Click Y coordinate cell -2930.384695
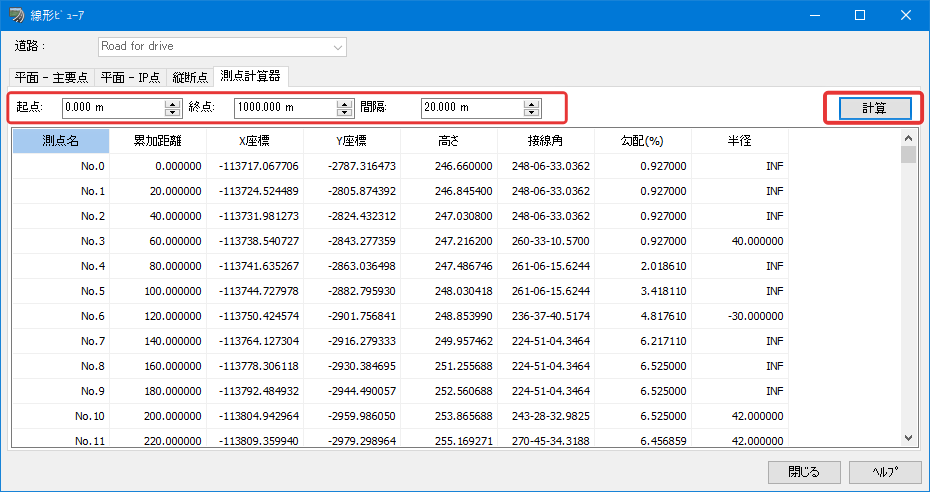Image resolution: width=930 pixels, height=492 pixels. [352, 366]
